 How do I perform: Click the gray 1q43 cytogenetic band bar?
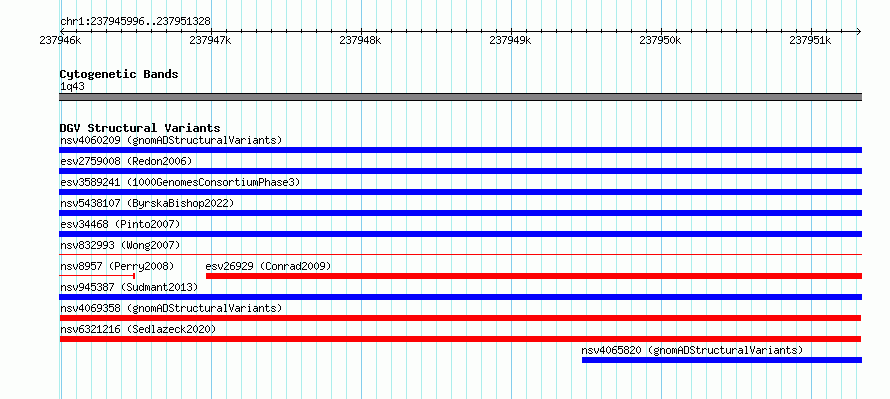point(460,97)
